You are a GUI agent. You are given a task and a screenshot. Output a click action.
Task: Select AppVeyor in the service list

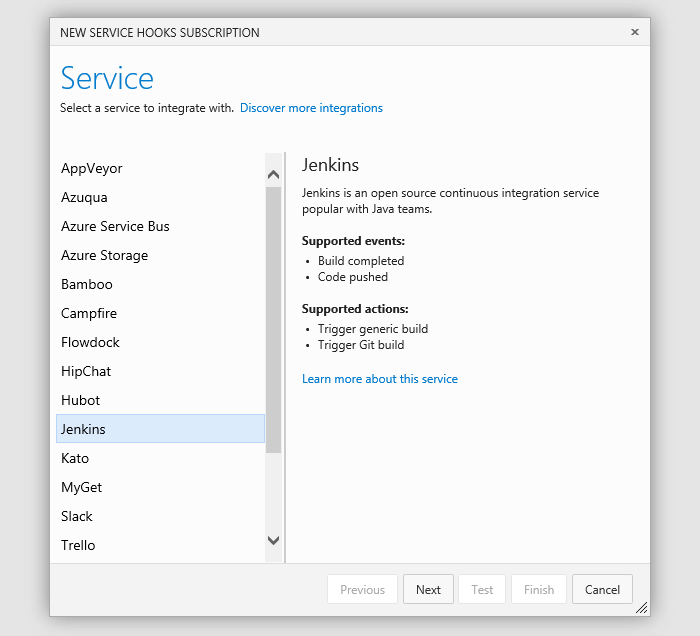[x=160, y=168]
